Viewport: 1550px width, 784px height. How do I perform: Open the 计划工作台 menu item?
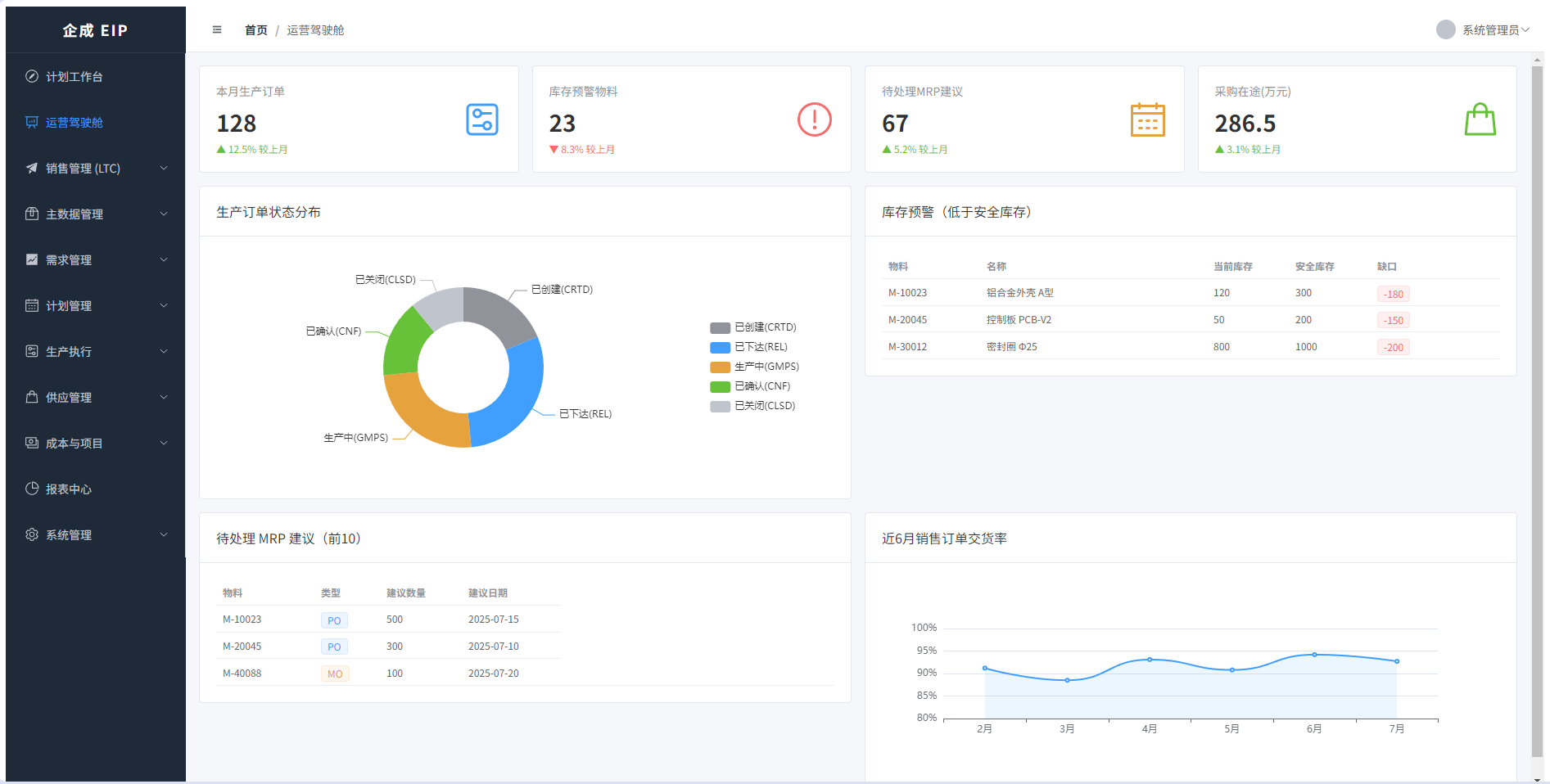click(96, 76)
